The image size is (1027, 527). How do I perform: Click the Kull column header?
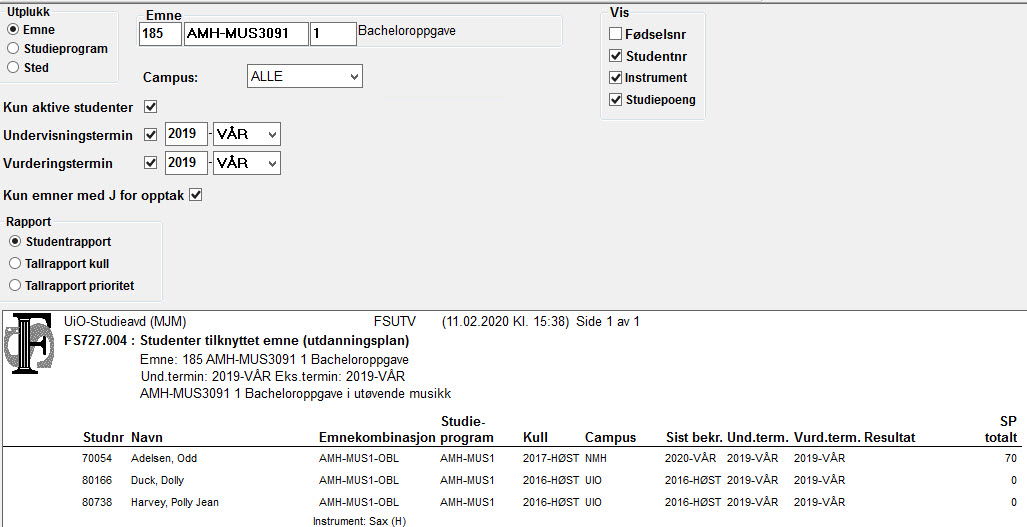tap(536, 437)
